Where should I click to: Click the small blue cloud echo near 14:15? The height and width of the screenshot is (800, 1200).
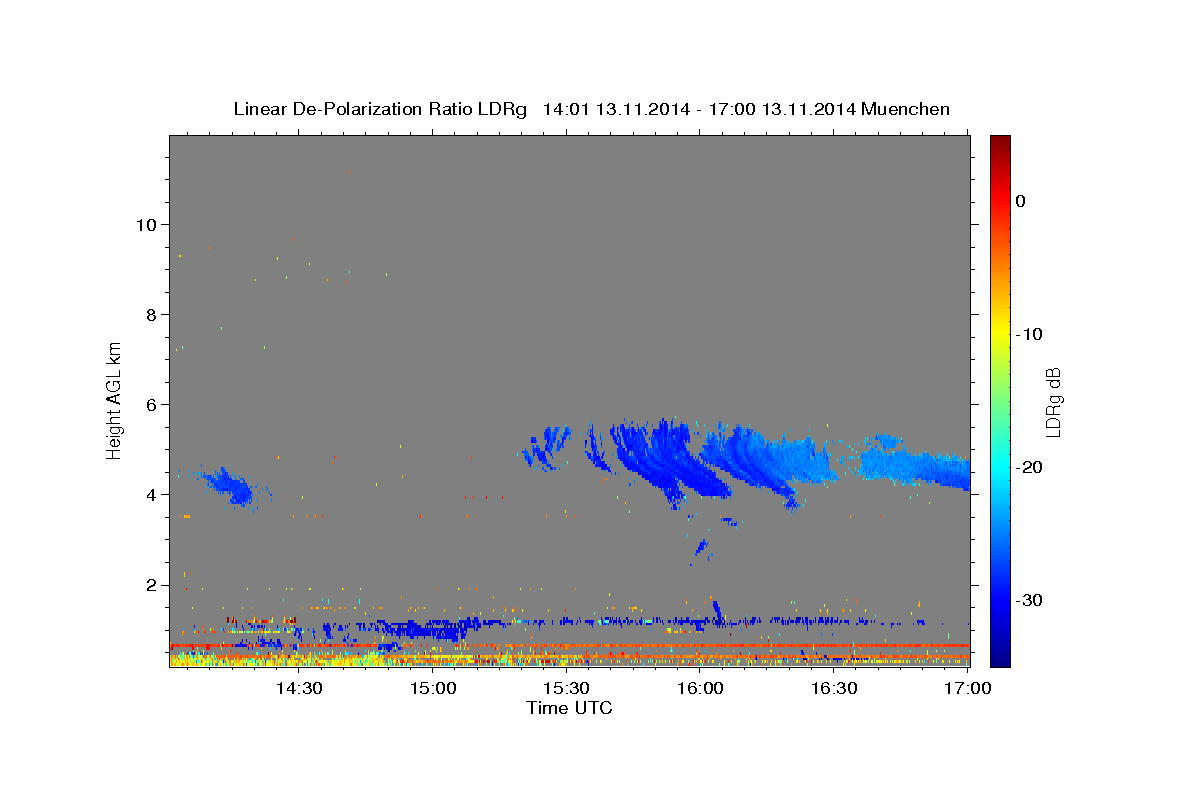click(x=233, y=487)
